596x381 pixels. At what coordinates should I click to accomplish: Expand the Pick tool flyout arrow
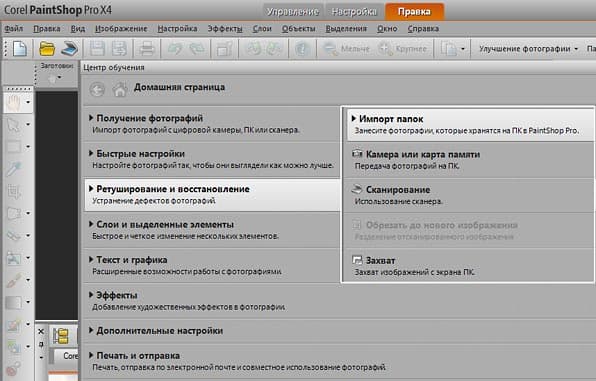pyautogui.click(x=28, y=124)
